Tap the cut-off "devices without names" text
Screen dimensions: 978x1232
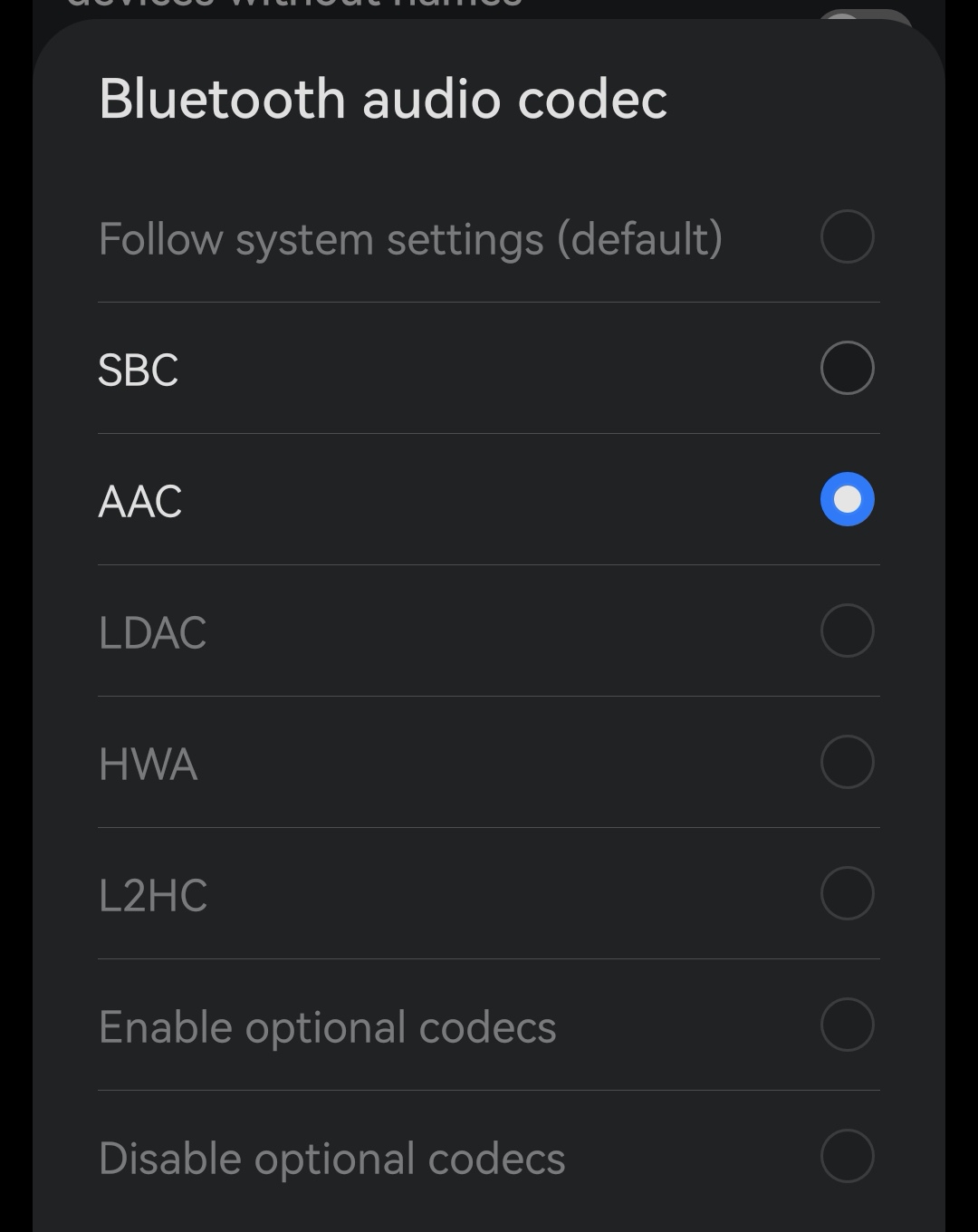click(x=294, y=5)
